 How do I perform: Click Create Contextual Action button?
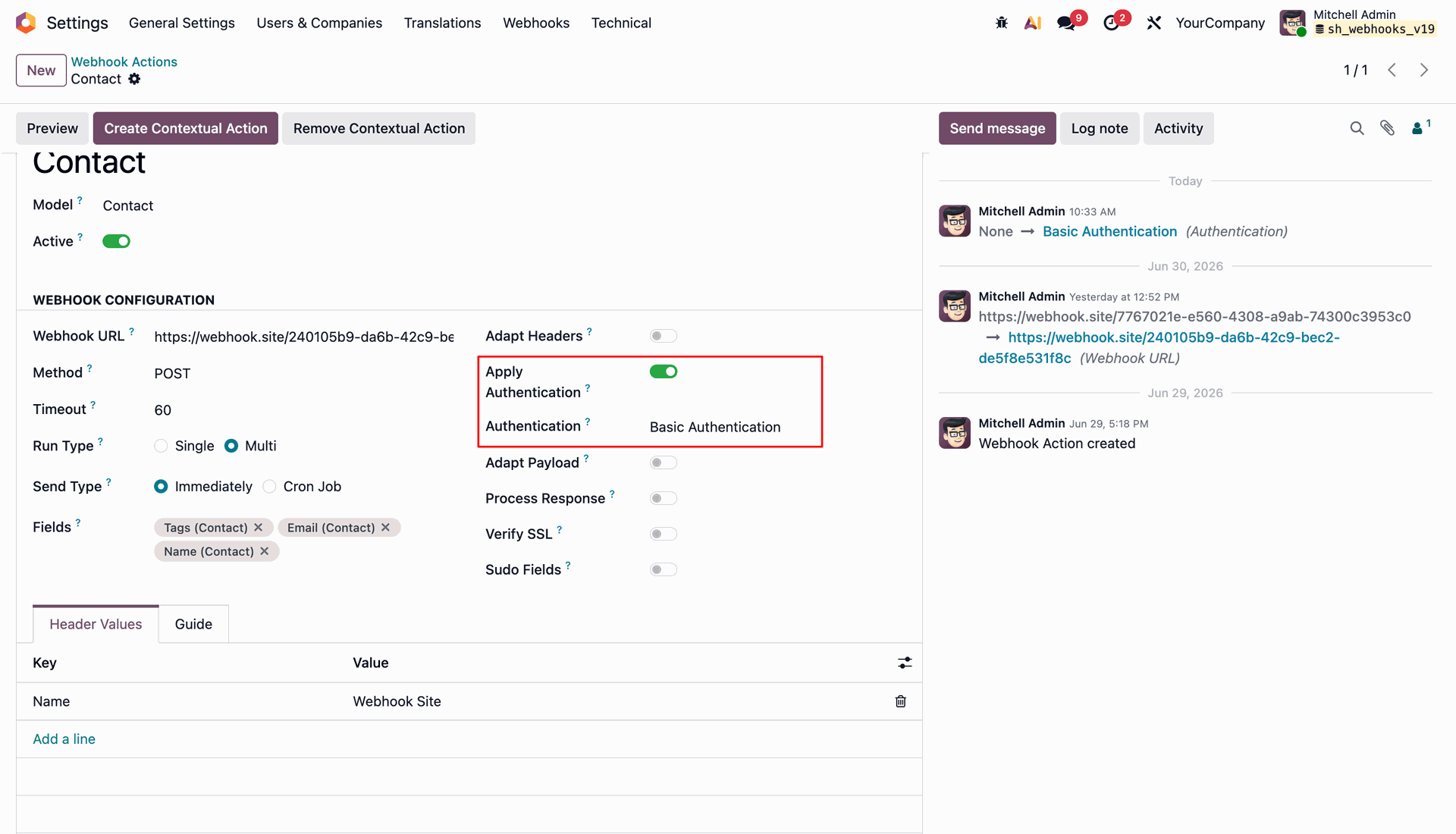pyautogui.click(x=186, y=128)
